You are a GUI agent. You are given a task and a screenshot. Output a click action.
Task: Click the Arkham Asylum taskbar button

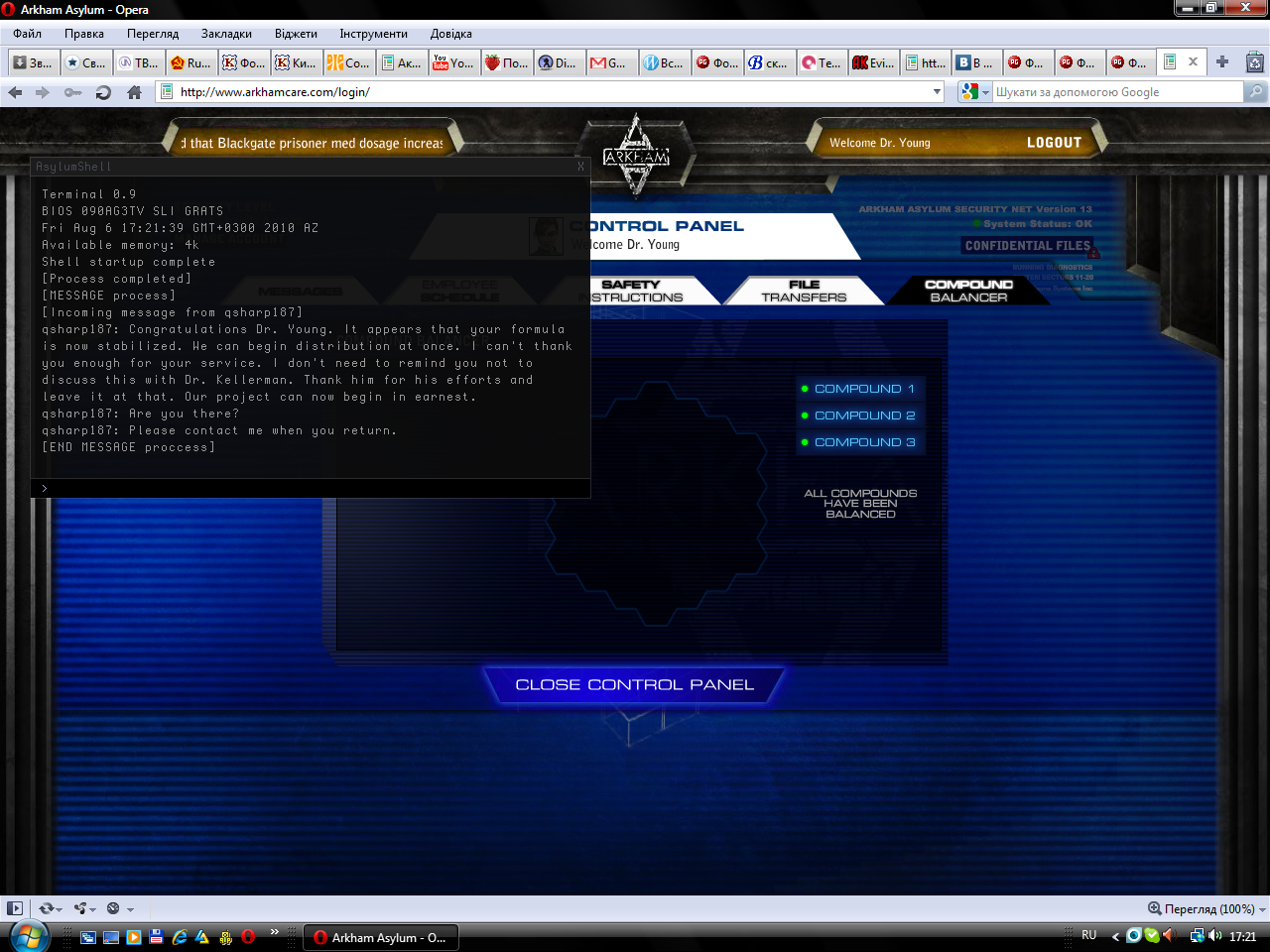point(379,937)
